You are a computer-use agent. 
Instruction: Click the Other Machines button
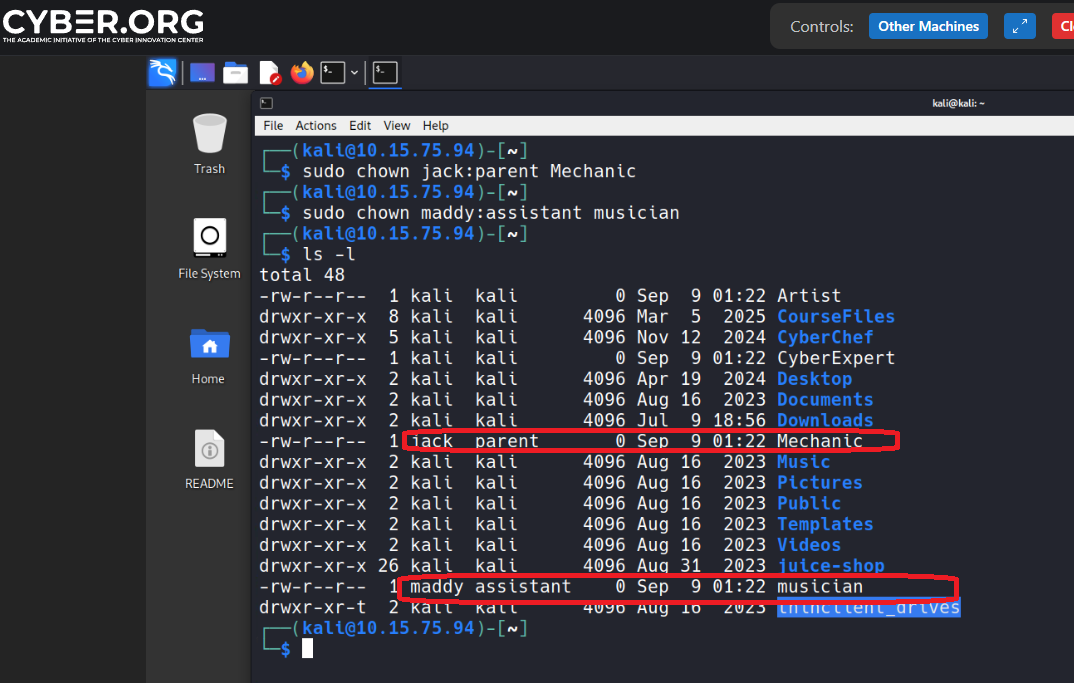coord(928,27)
